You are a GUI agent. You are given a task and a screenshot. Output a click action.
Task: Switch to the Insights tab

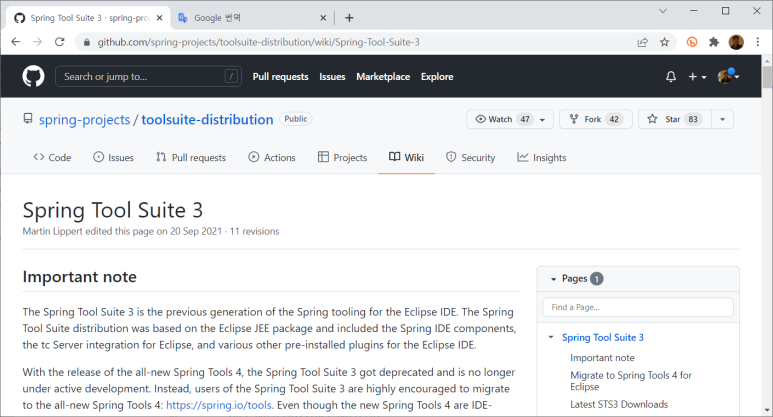[541, 157]
